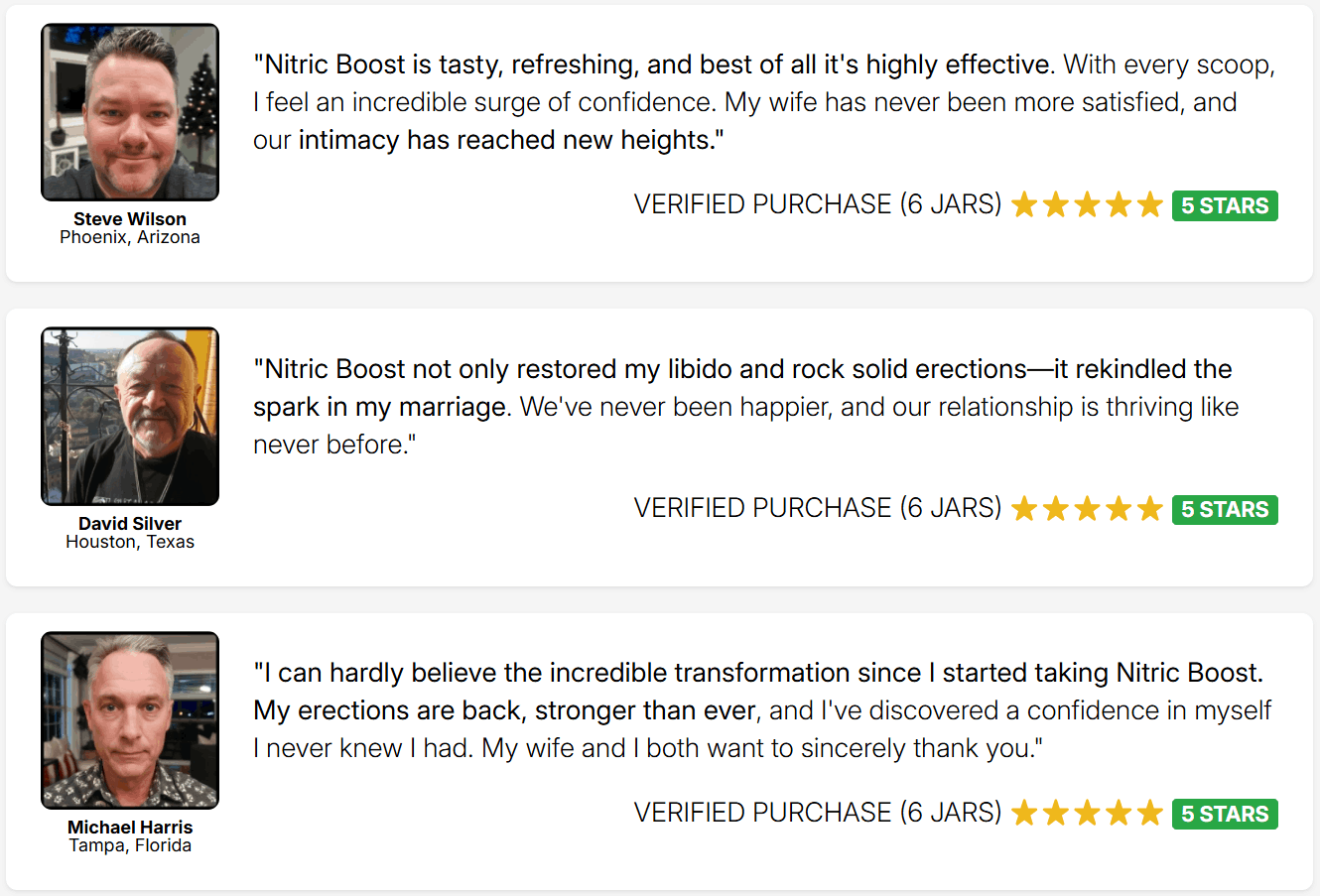
Task: Click the Houston, Texas location text
Action: click(x=130, y=542)
